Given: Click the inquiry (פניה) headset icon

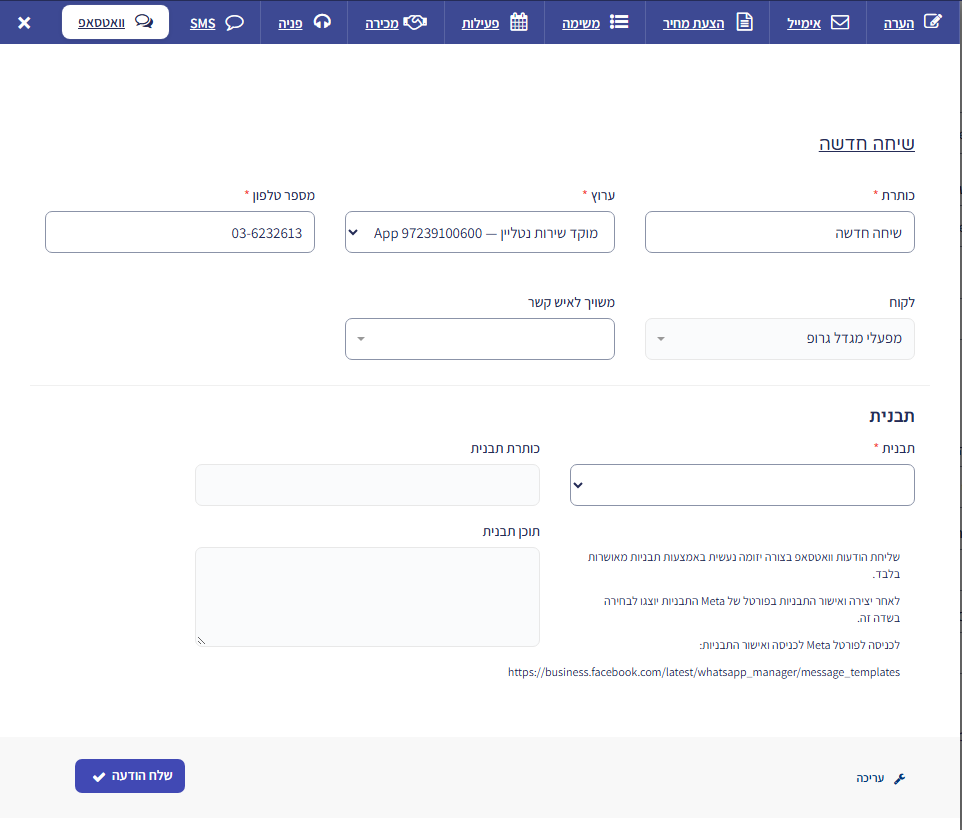Looking at the screenshot, I should click(322, 21).
